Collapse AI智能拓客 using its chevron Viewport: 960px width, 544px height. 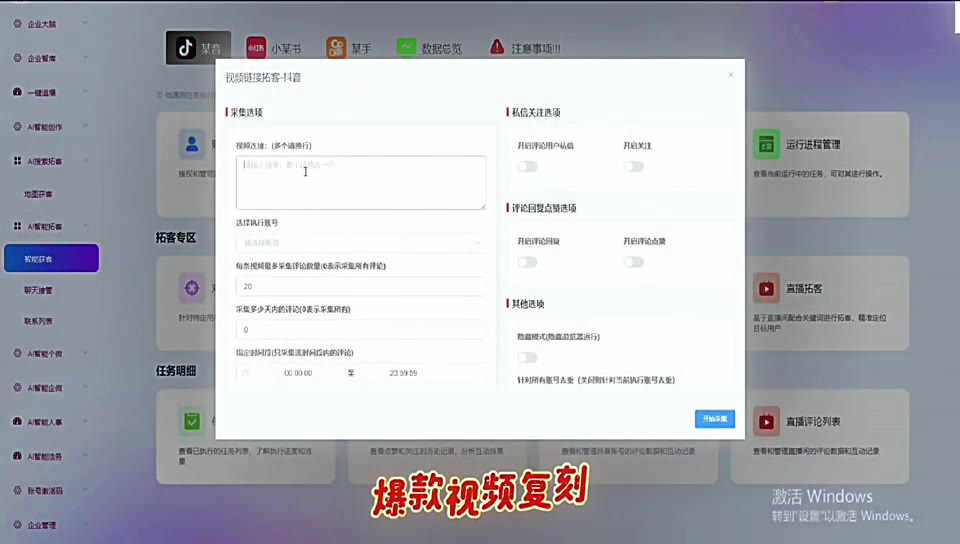click(85, 226)
